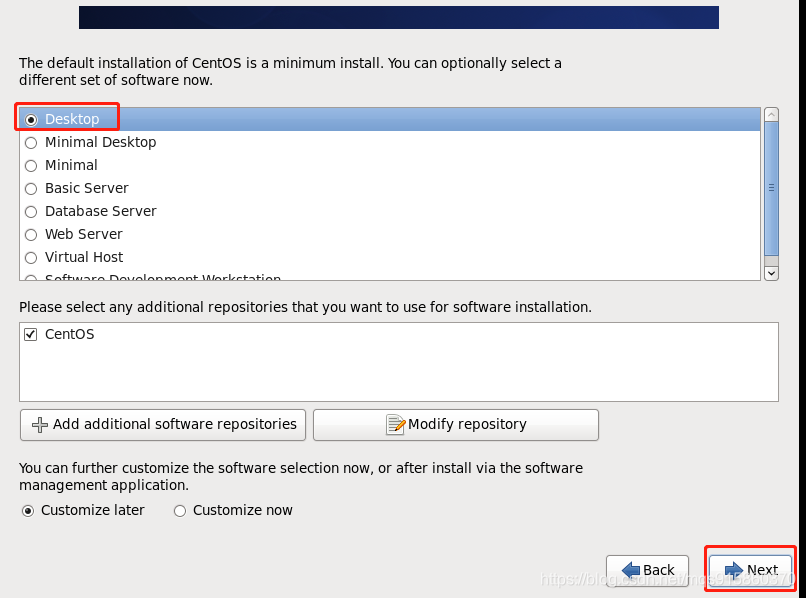Image resolution: width=806 pixels, height=598 pixels.
Task: Click the software list scroll-down arrow
Action: (x=772, y=274)
